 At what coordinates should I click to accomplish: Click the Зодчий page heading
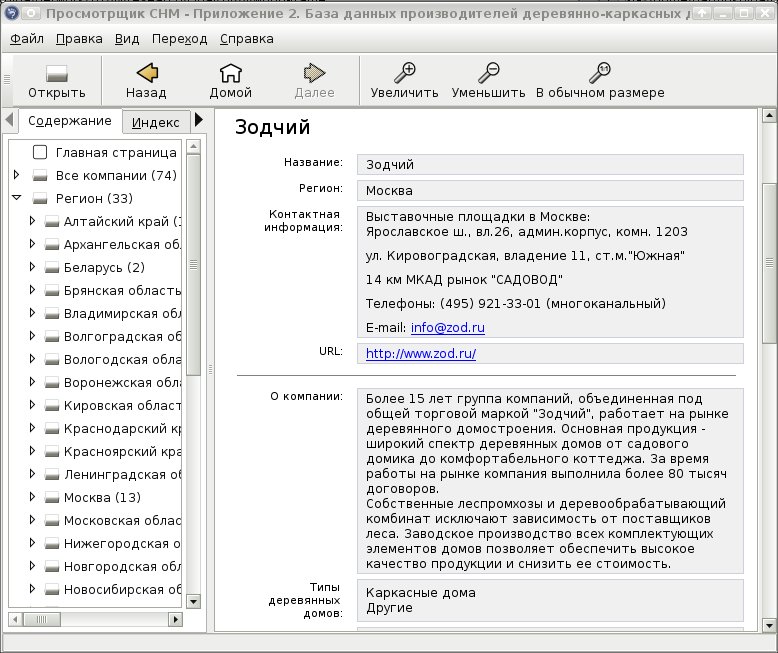click(x=272, y=127)
